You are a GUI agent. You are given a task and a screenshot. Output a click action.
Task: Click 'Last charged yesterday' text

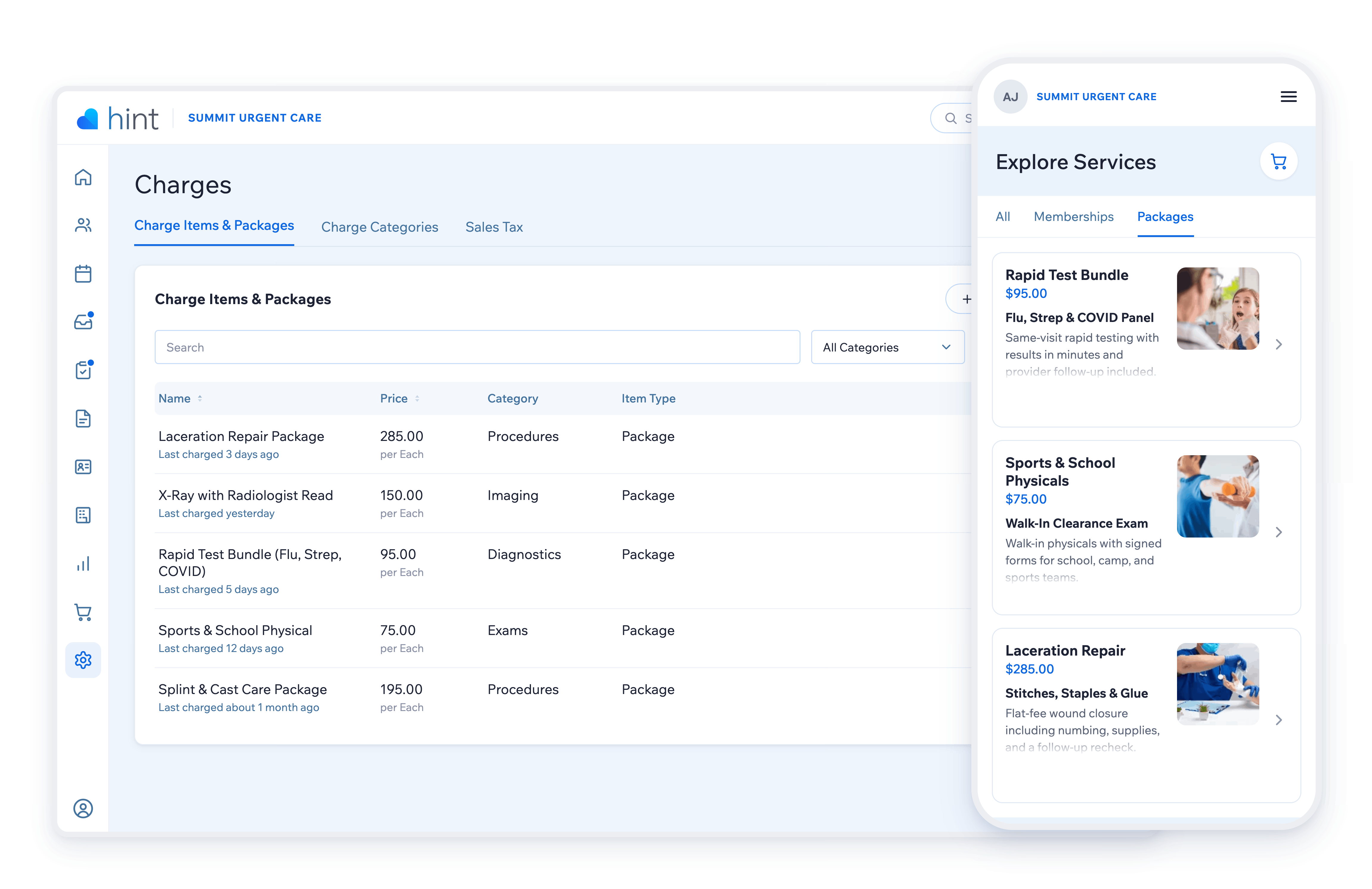(216, 514)
